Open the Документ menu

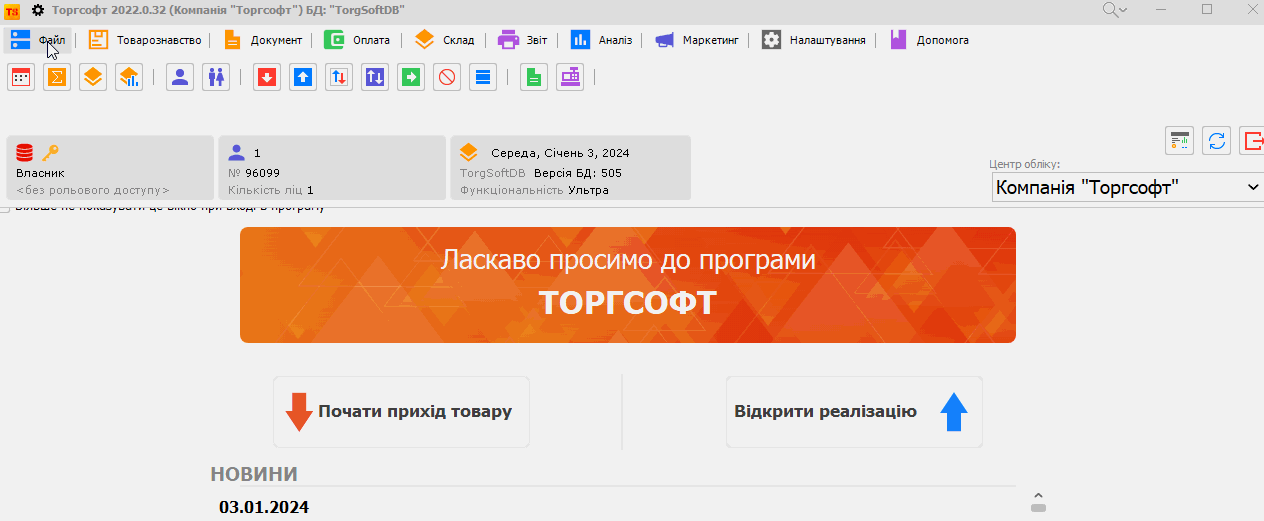coord(262,40)
